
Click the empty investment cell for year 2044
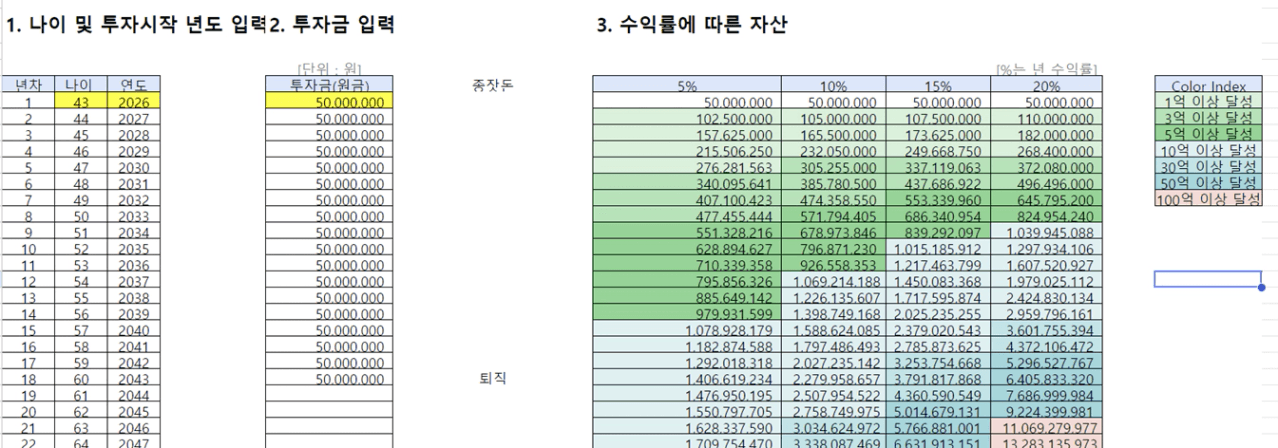tap(329, 394)
